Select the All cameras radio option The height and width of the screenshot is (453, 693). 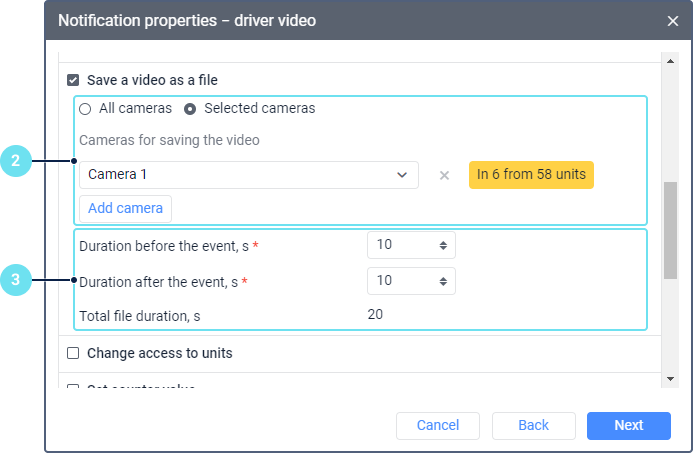point(85,108)
